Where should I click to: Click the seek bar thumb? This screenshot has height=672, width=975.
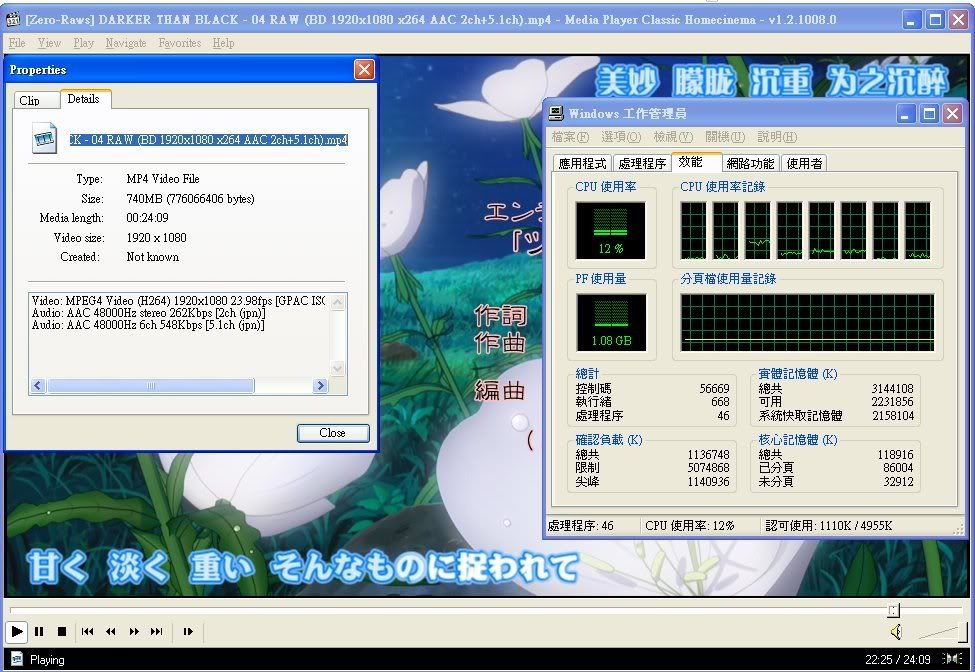point(894,610)
